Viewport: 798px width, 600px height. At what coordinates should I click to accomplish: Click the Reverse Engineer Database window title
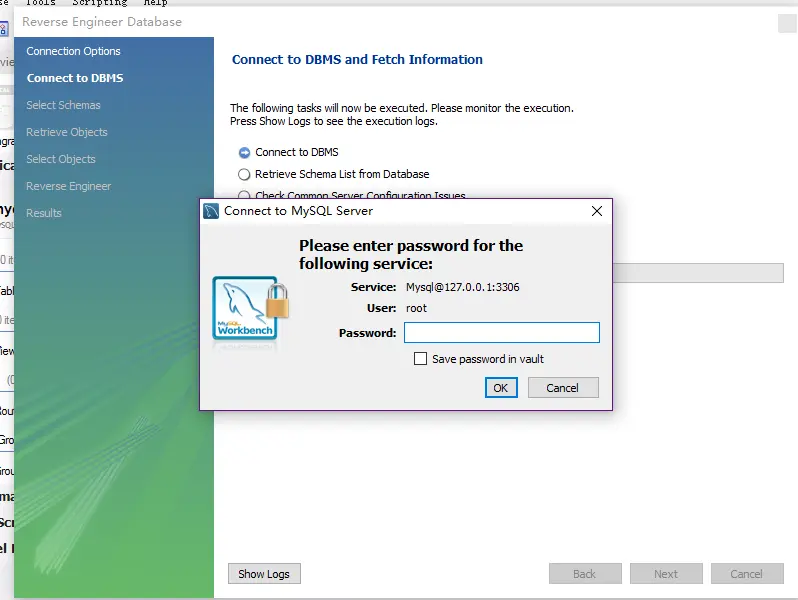pyautogui.click(x=102, y=22)
